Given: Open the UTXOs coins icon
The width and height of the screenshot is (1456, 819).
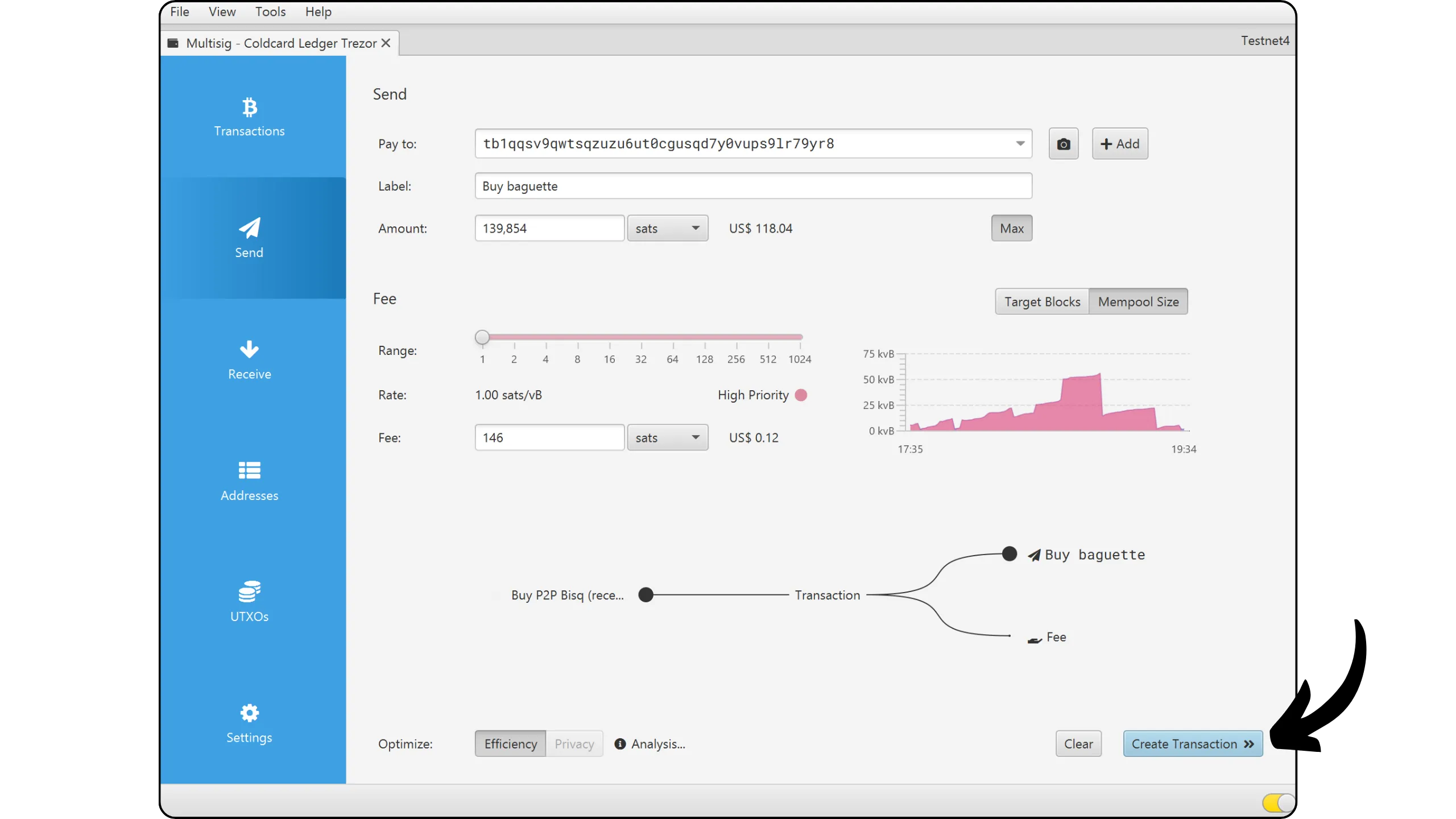Looking at the screenshot, I should tap(249, 592).
